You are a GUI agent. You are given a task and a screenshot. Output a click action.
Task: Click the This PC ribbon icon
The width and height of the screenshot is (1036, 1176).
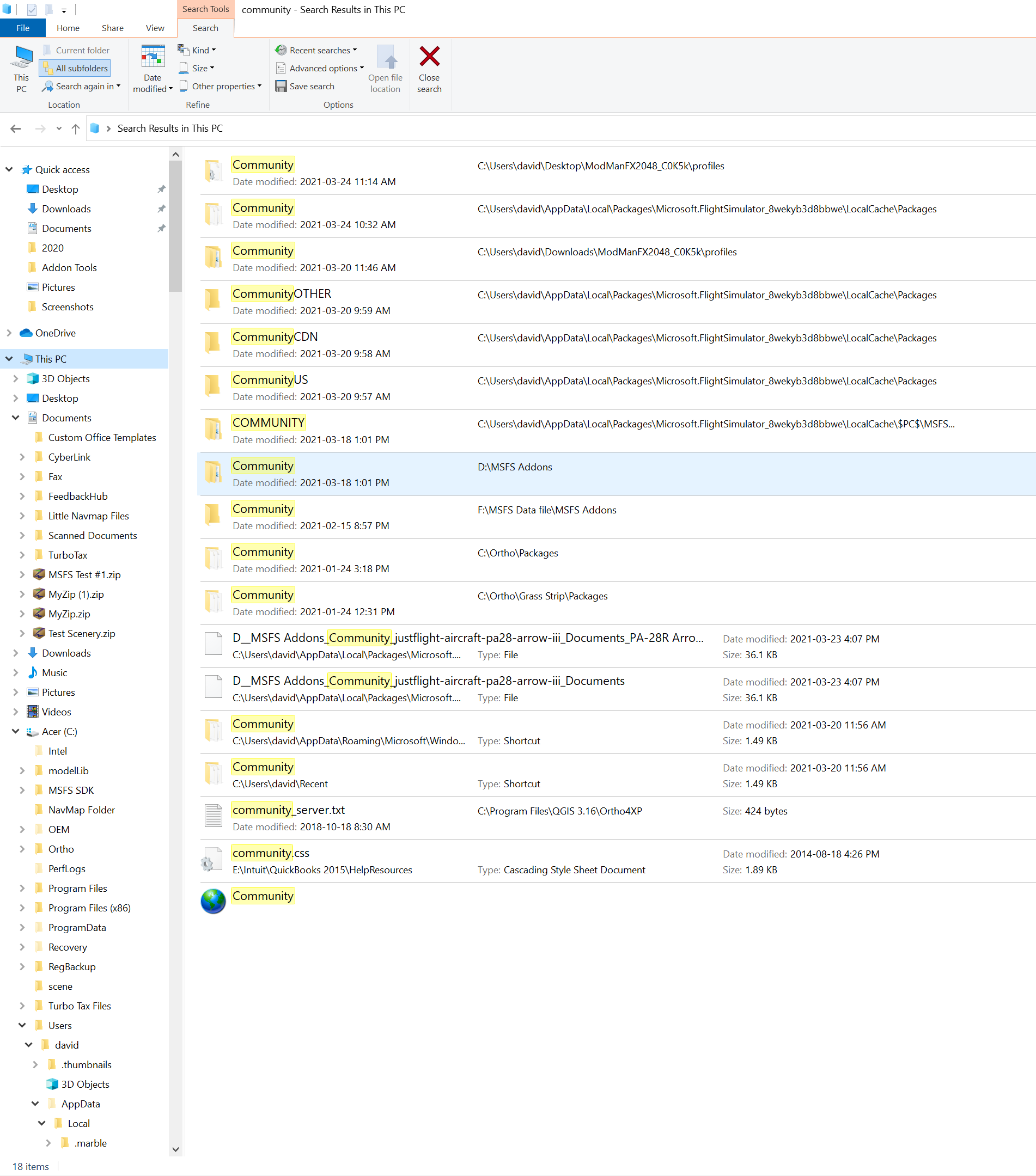tap(22, 58)
